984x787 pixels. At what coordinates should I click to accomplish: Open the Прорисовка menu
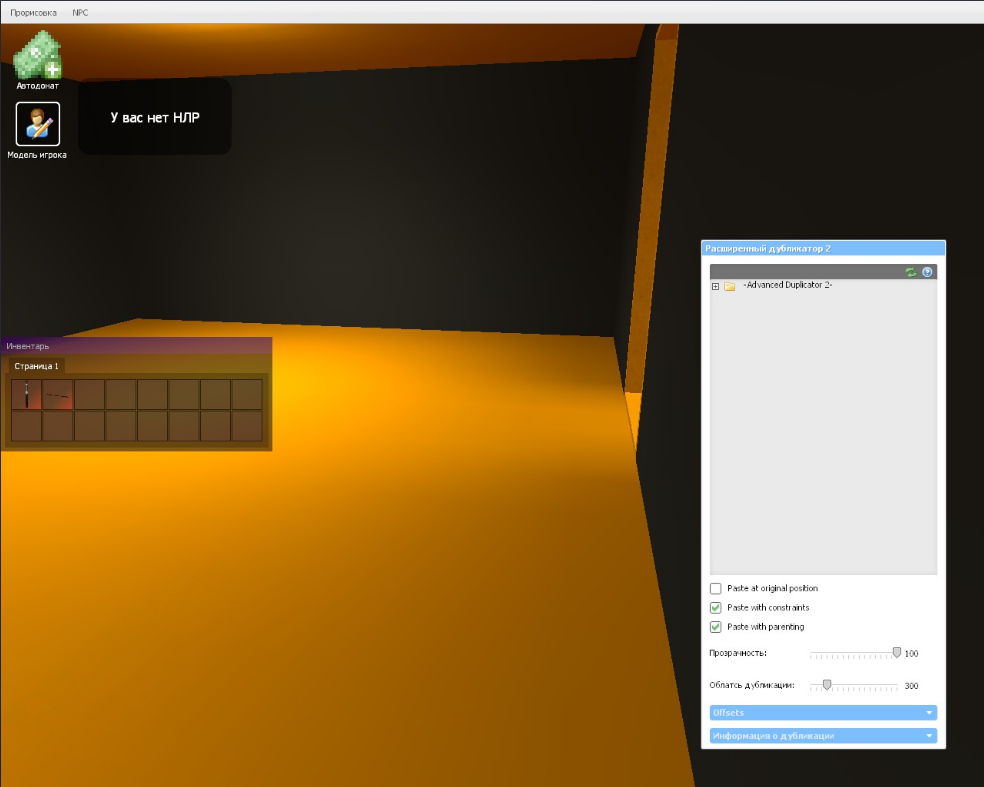[33, 12]
